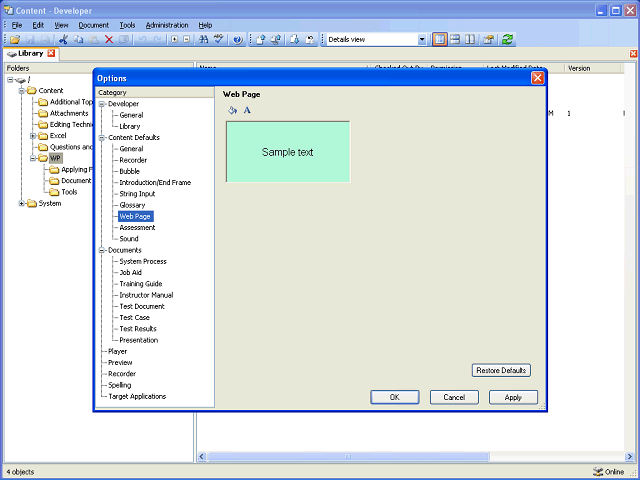Click the Check In All icon

(276, 40)
